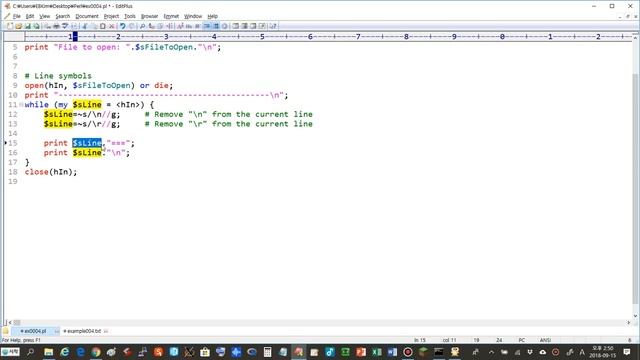The image size is (640, 360).
Task: Switch to the ex0004.pl document tab
Action: pos(35,331)
